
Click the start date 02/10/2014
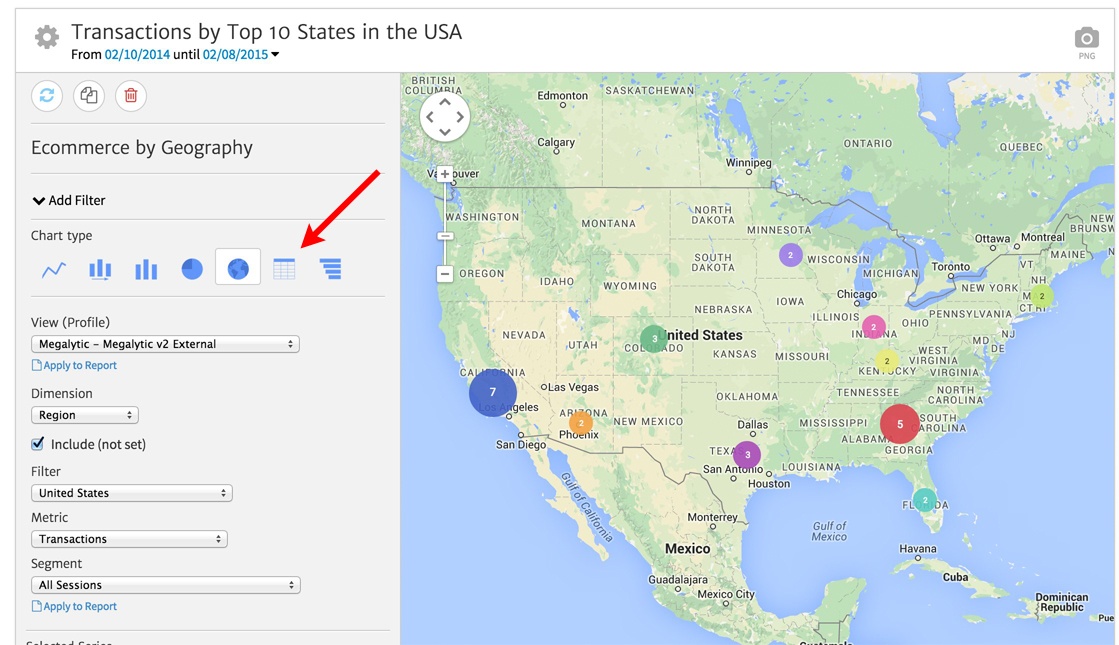[137, 55]
